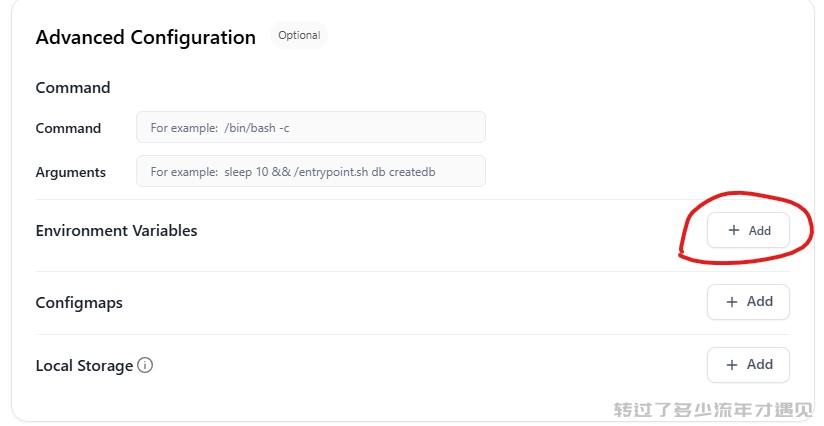Add a new configmap

tap(748, 302)
